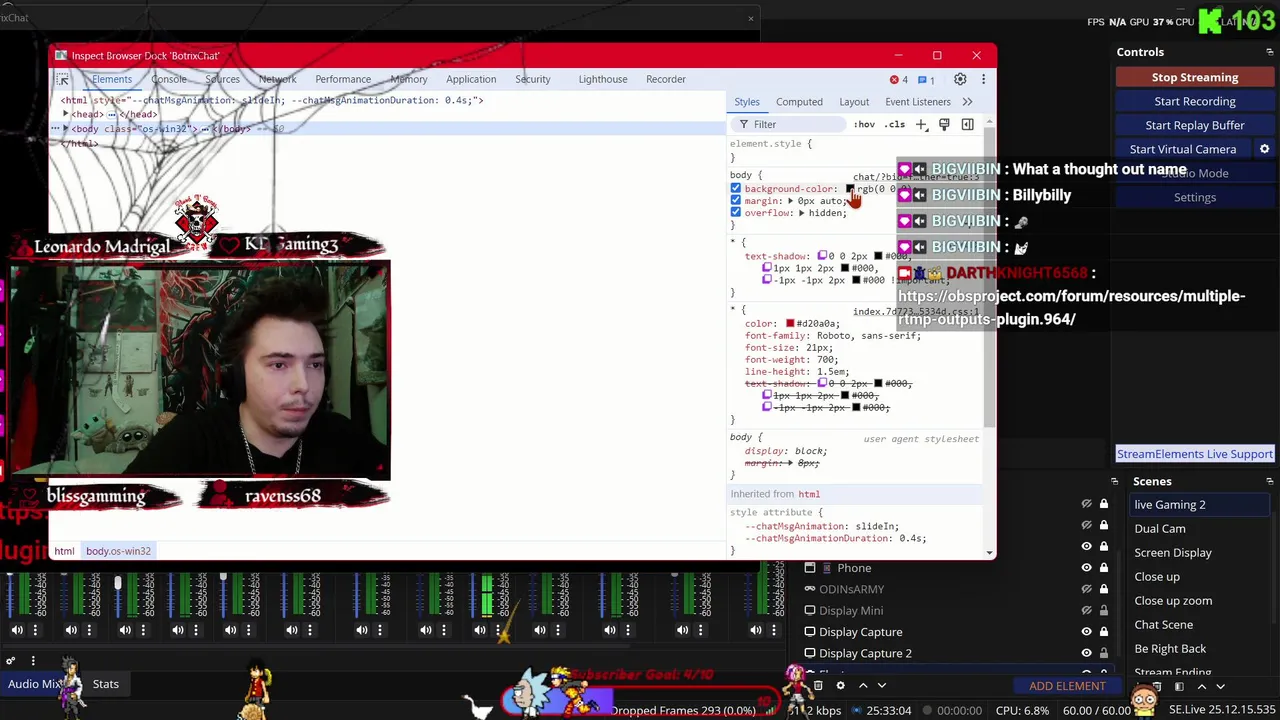Uncheck background-color property checkbox
Viewport: 1280px width, 720px height.
736,188
